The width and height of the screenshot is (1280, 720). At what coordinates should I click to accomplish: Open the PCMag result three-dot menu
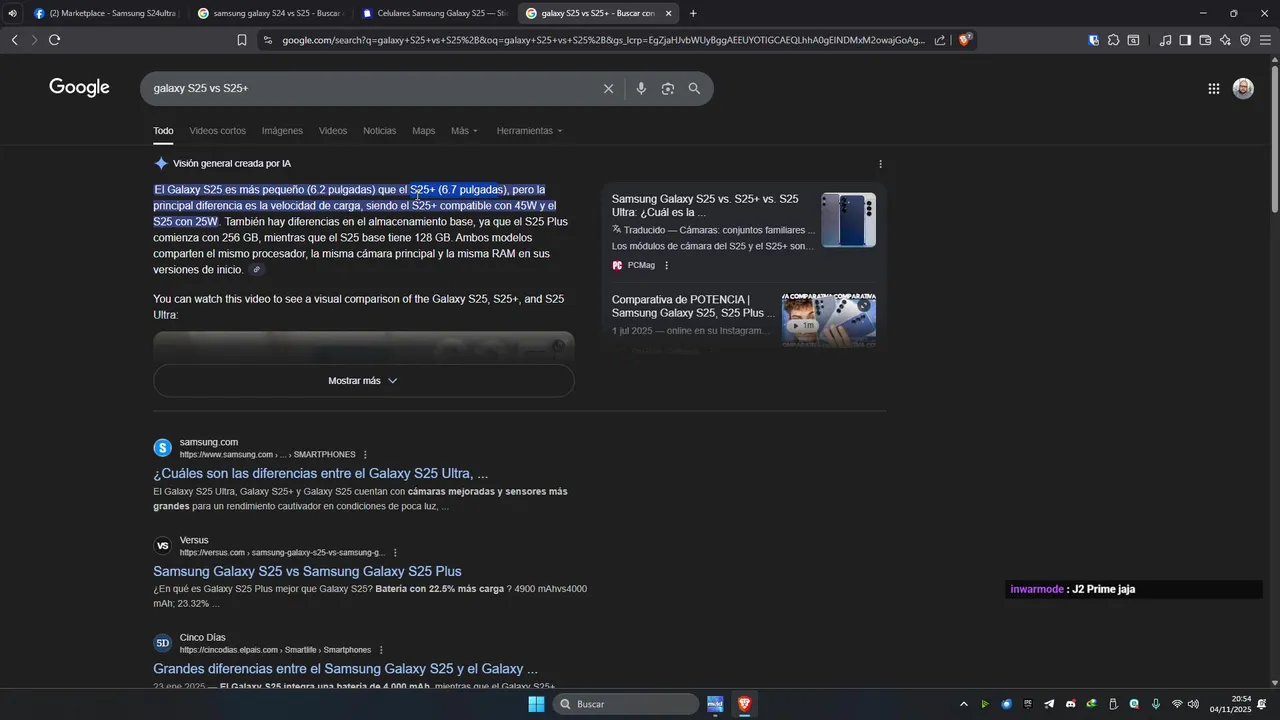[667, 265]
